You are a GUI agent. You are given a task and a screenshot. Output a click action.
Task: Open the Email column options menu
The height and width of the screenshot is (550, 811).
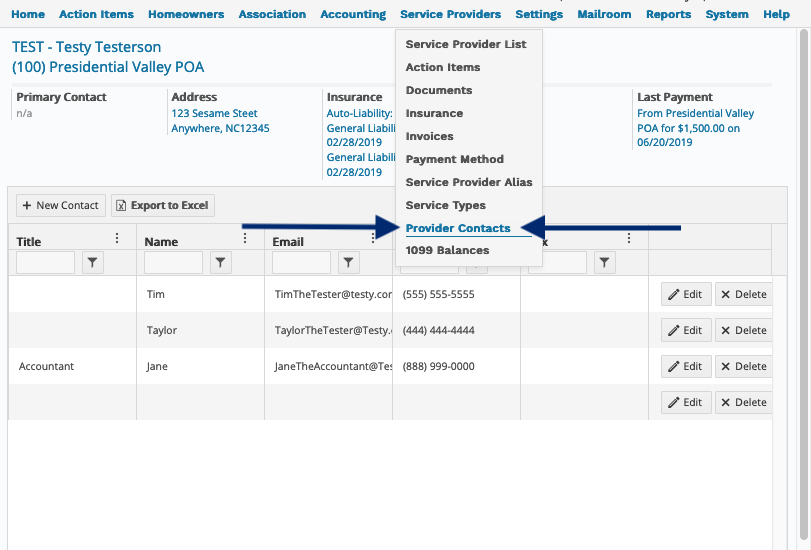372,238
